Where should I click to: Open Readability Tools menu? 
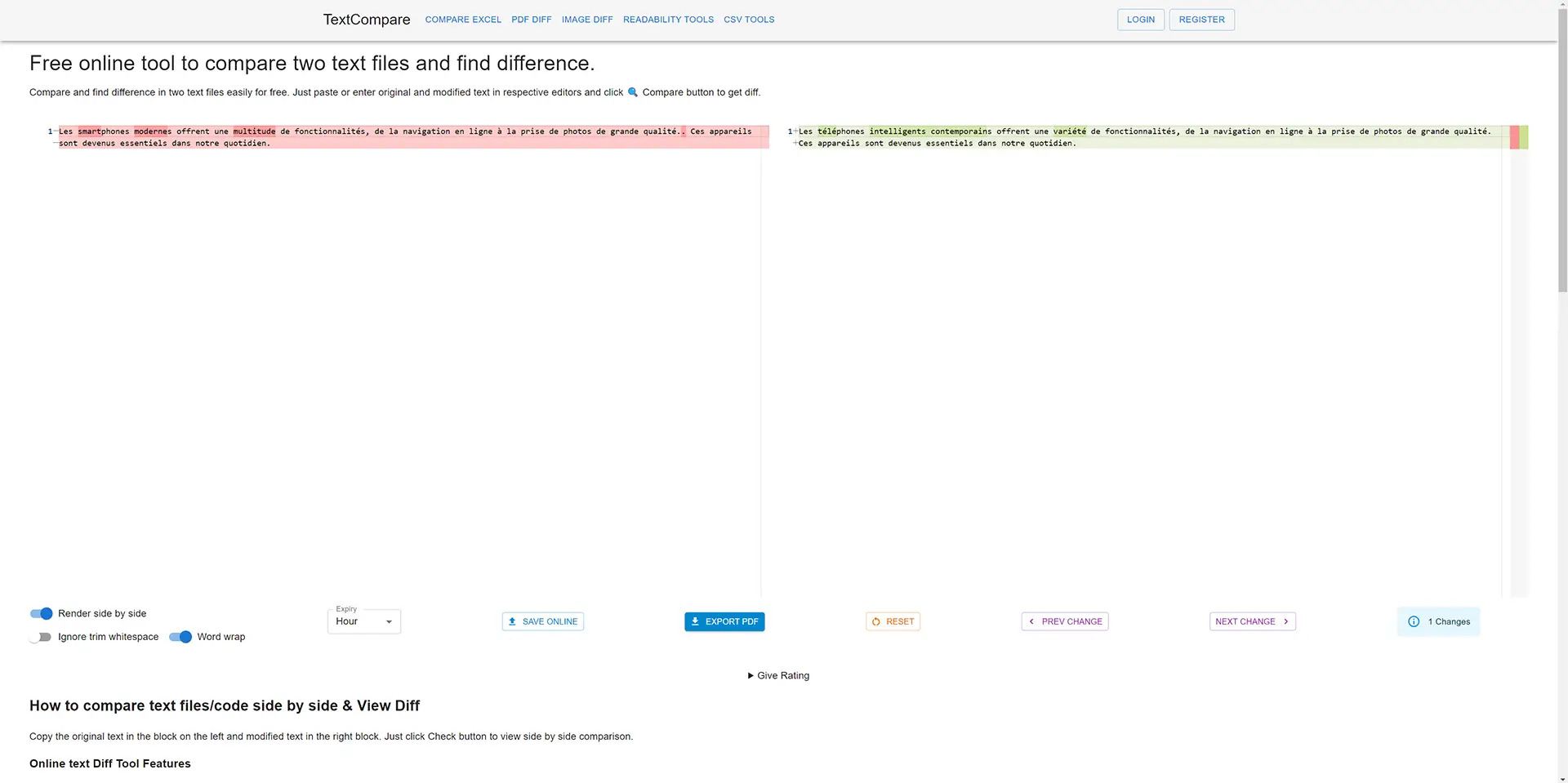[668, 20]
